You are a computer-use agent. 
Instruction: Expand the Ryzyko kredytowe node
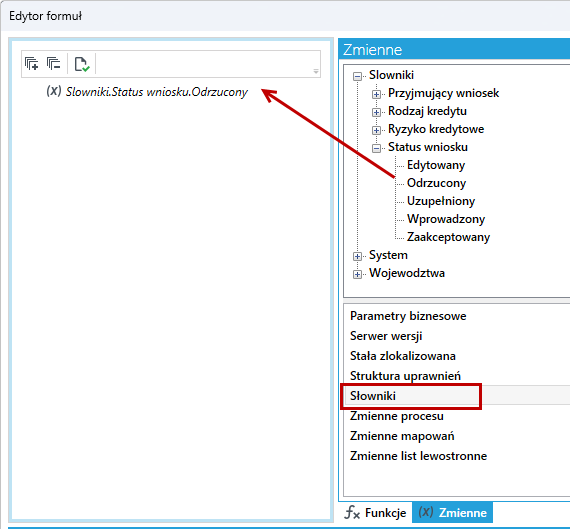click(376, 130)
